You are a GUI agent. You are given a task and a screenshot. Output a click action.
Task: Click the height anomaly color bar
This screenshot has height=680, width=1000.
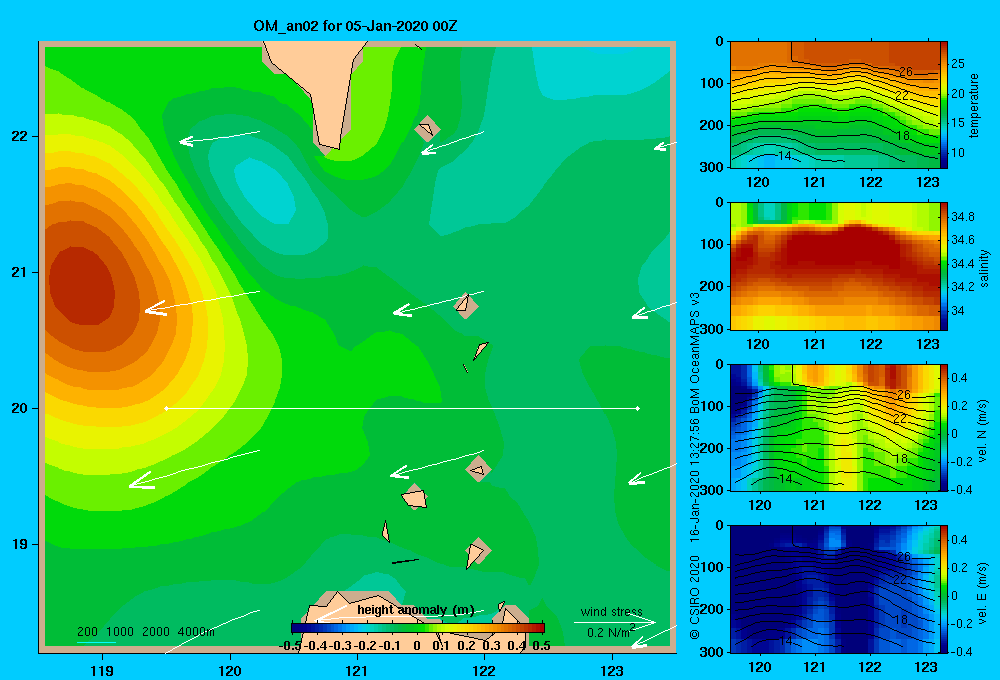click(x=418, y=628)
